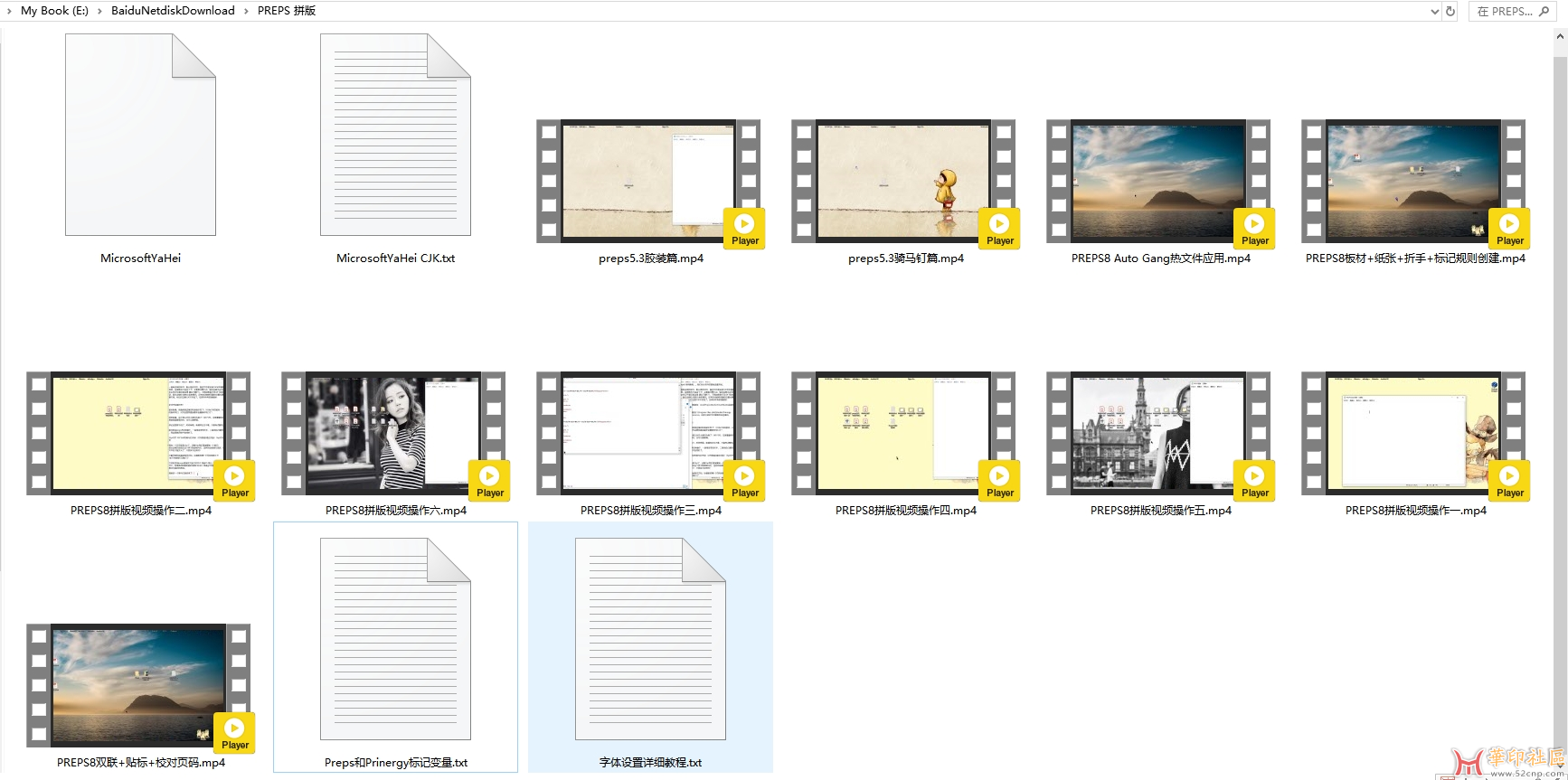The width and height of the screenshot is (1568, 780).
Task: Select PREPS8拼版视频操作一.mp4 video thumbnail
Action: click(x=1413, y=434)
